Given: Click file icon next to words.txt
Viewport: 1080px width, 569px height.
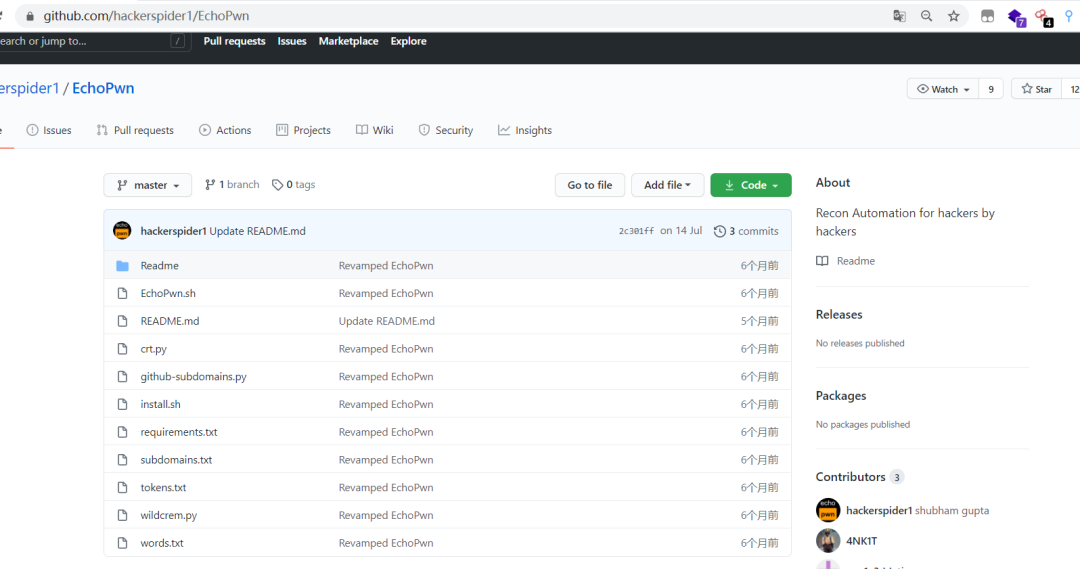Looking at the screenshot, I should coord(123,543).
